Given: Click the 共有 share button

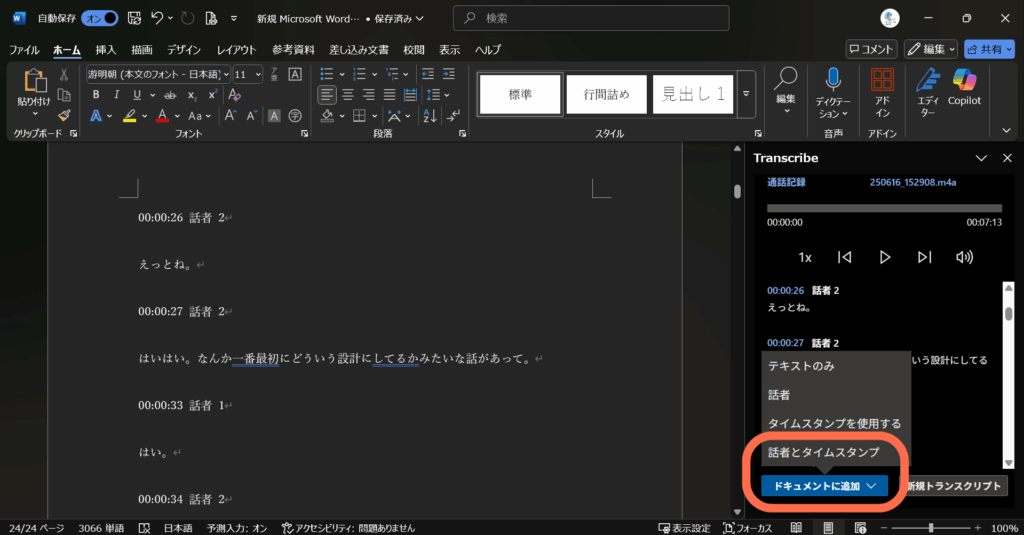Looking at the screenshot, I should [x=989, y=49].
